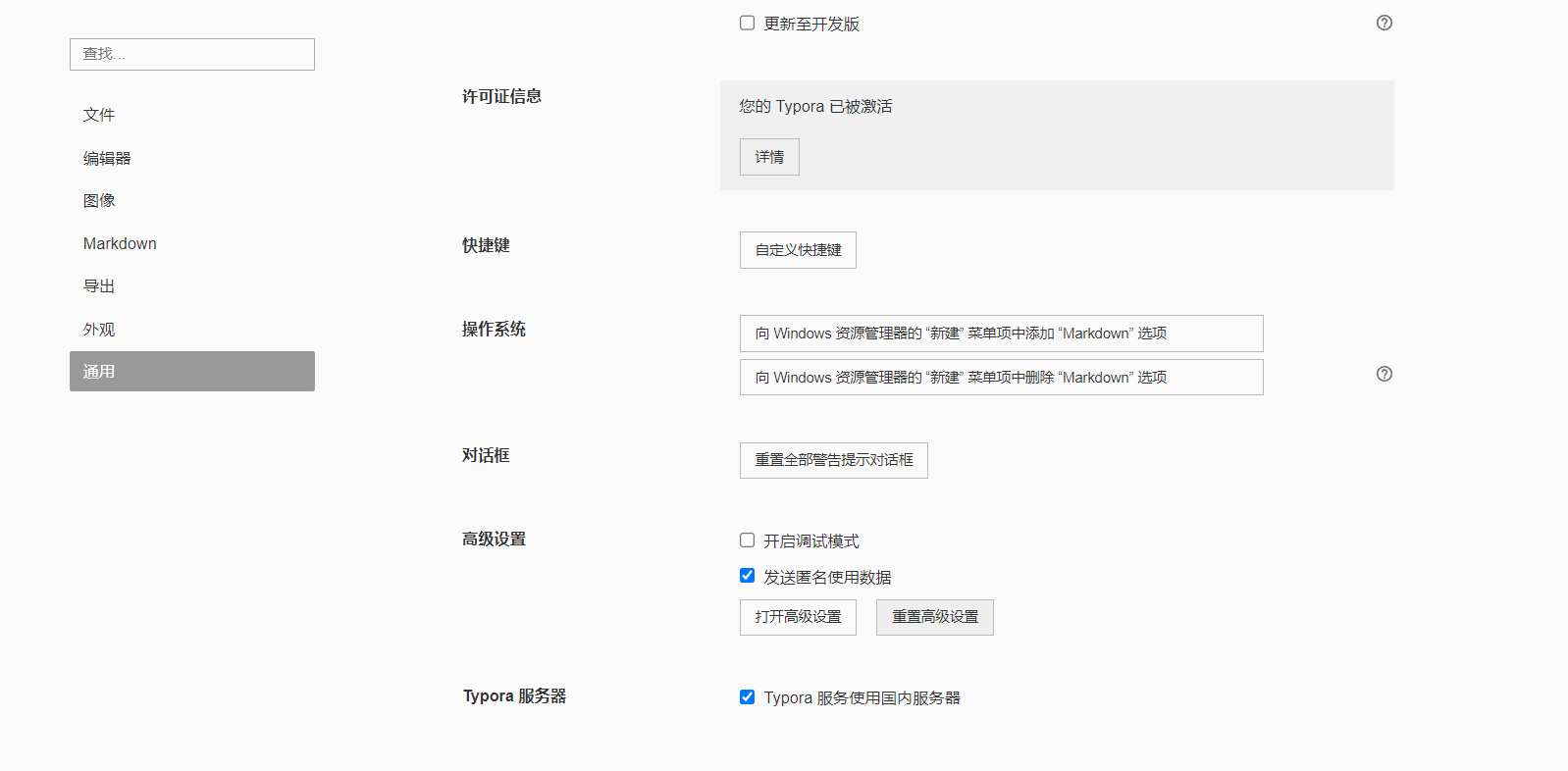Image resolution: width=1568 pixels, height=771 pixels.
Task: Select Markdown in sidebar
Action: coord(120,243)
